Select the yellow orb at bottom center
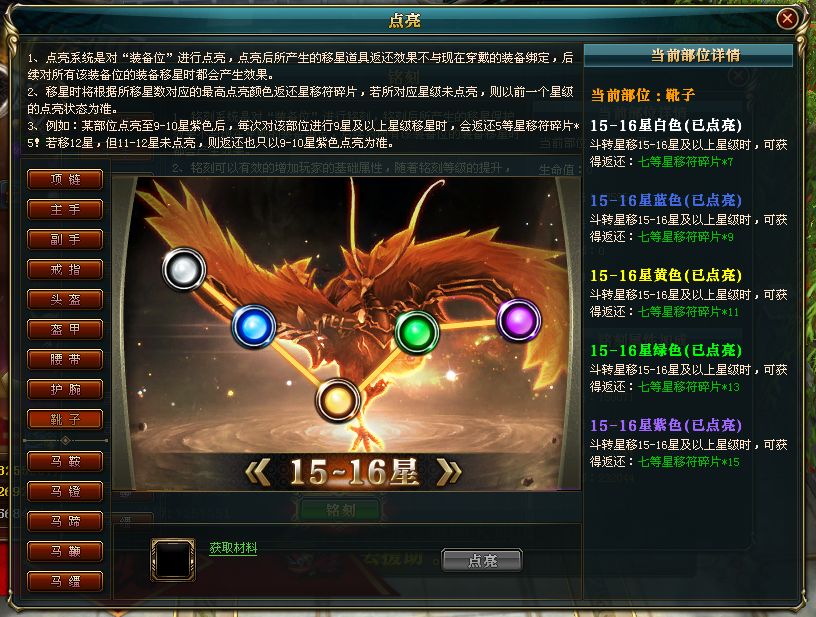 click(338, 401)
